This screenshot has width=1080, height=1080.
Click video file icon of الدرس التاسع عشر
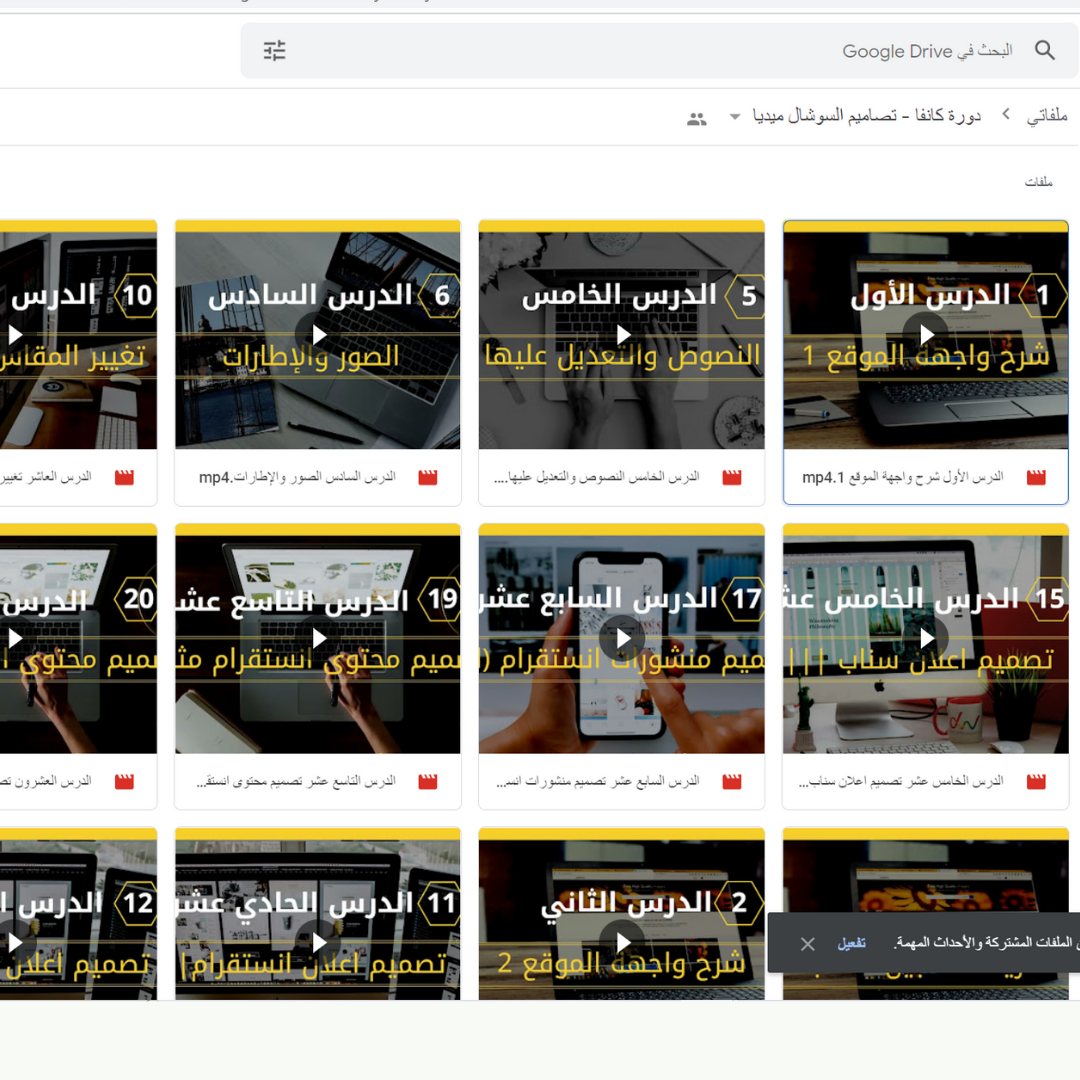tap(428, 782)
